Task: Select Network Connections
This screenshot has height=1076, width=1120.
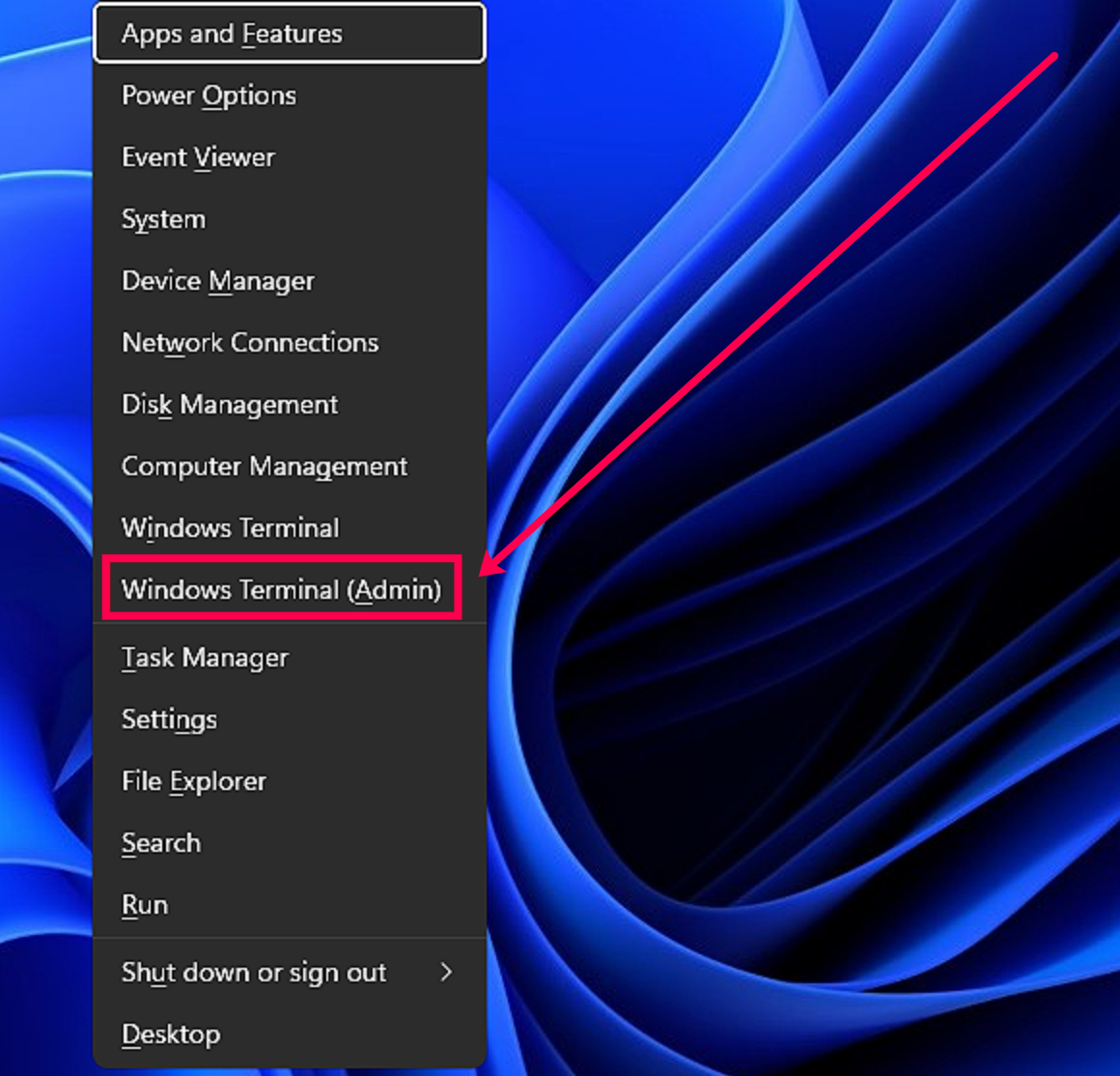Action: tap(249, 342)
